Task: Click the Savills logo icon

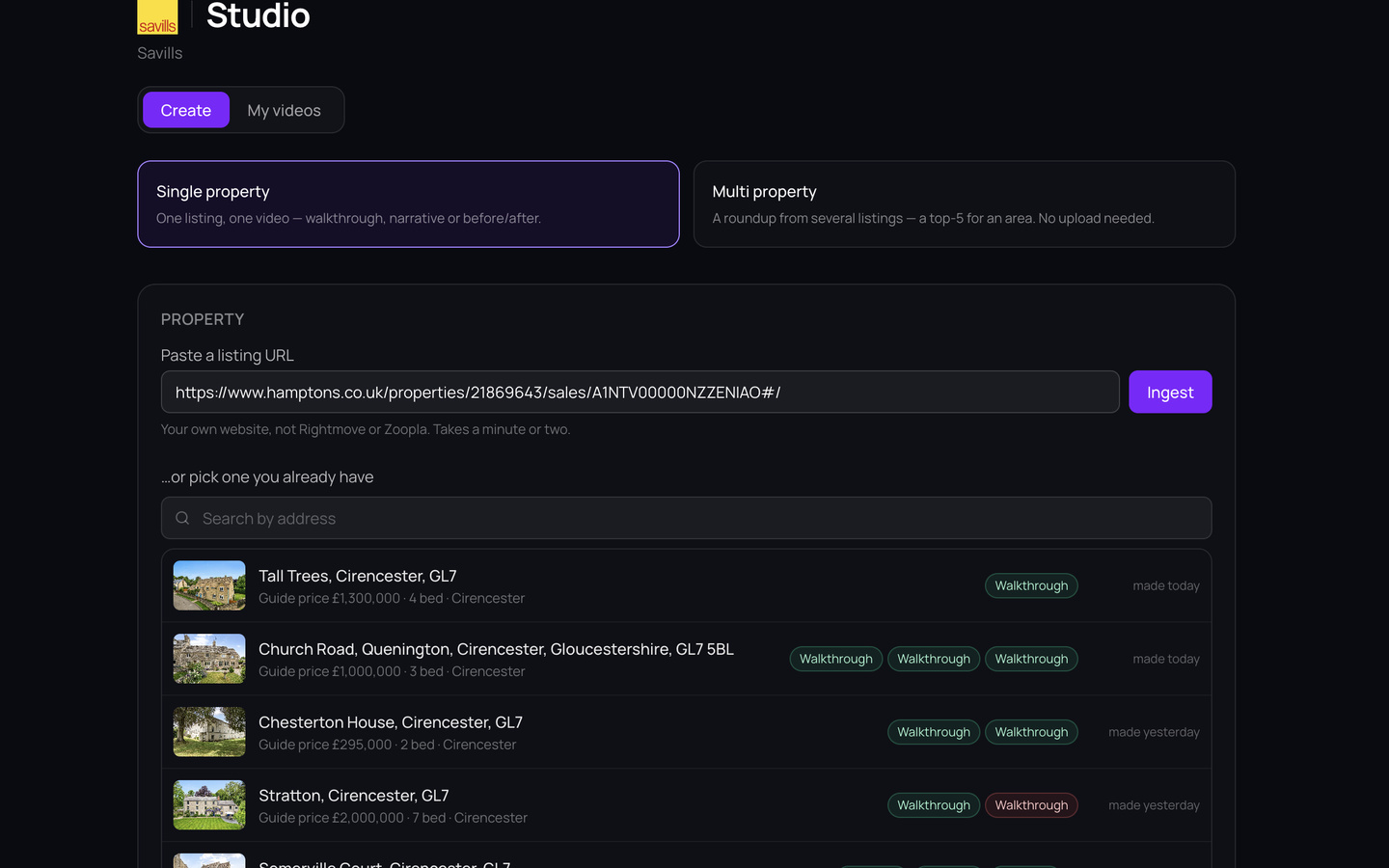Action: (157, 17)
